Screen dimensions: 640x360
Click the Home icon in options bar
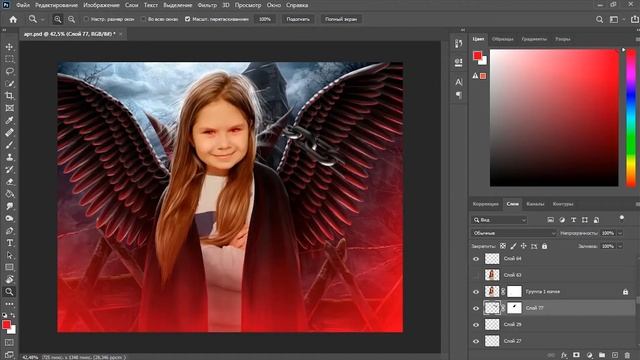click(x=13, y=19)
